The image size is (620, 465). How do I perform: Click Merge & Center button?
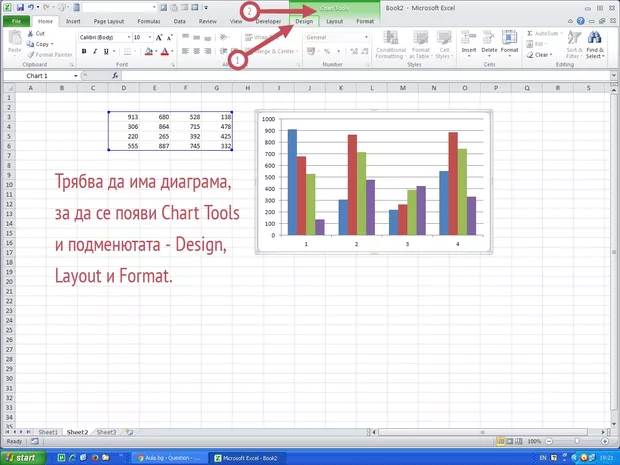coord(270,51)
